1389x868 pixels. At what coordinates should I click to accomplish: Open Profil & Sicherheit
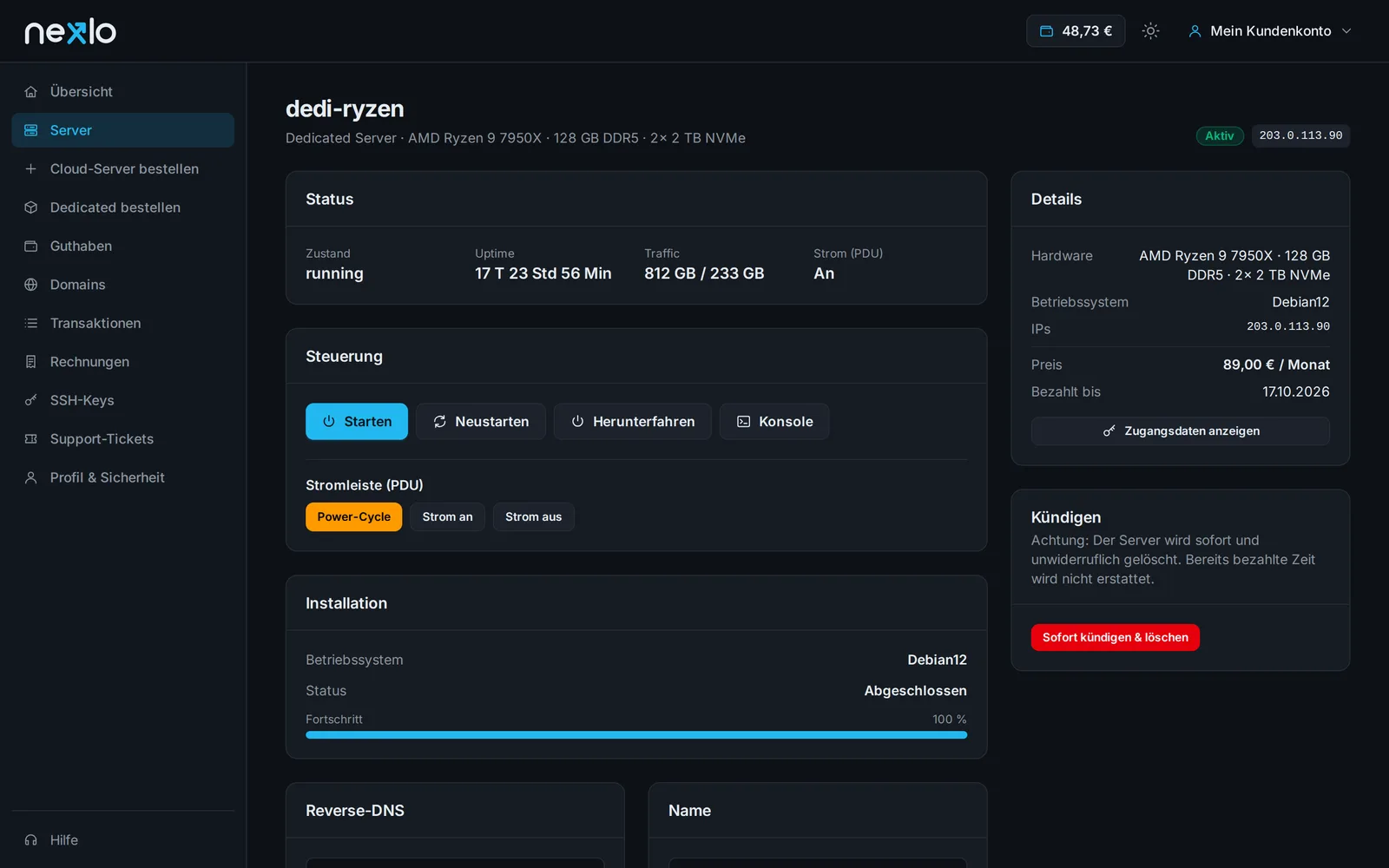[x=123, y=478]
